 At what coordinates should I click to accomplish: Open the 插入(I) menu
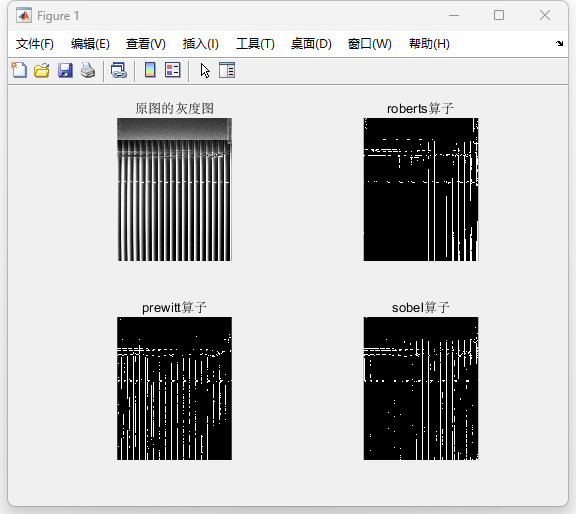coord(201,44)
